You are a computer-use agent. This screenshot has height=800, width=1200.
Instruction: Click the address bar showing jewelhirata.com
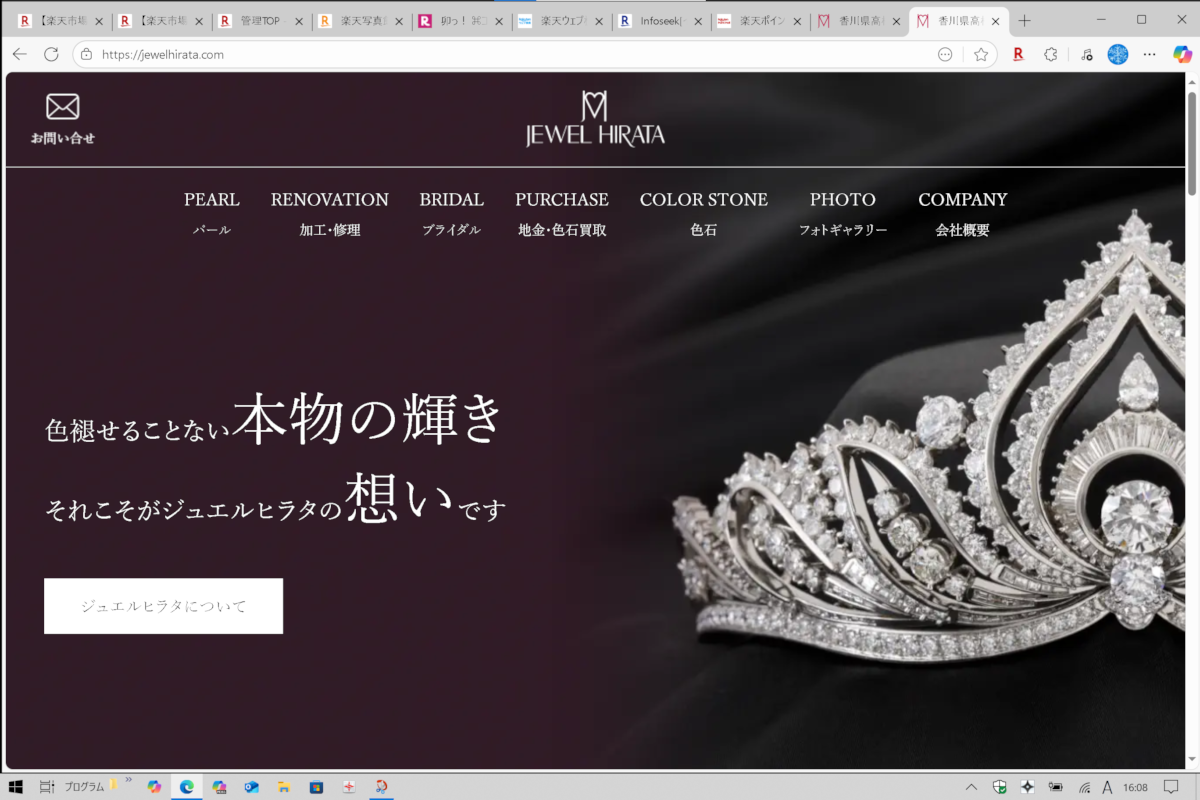[500, 55]
